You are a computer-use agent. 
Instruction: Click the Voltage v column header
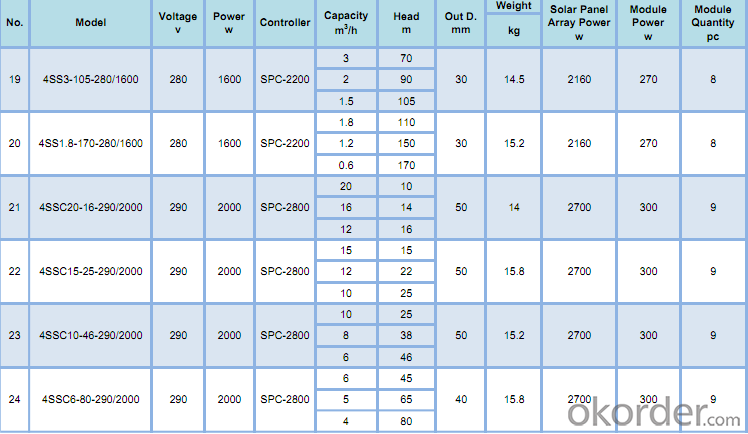(x=178, y=22)
